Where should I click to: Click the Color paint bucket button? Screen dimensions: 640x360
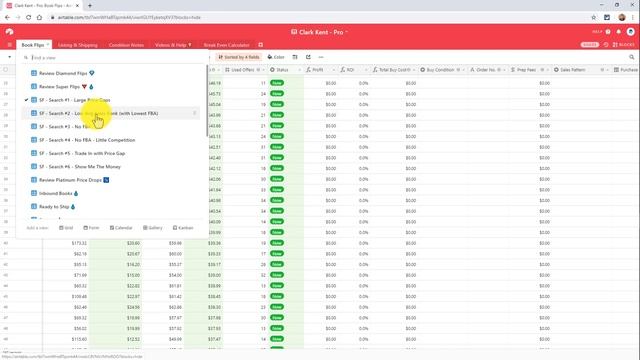tap(276, 57)
